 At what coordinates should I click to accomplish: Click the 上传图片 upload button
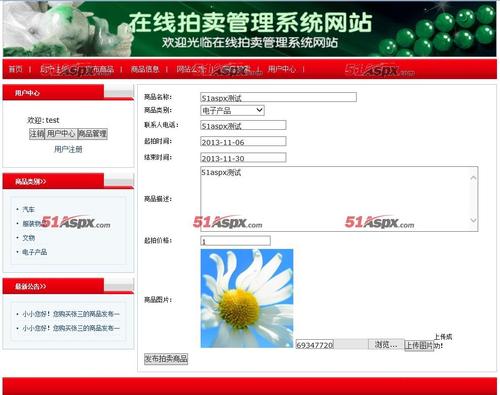pos(419,345)
